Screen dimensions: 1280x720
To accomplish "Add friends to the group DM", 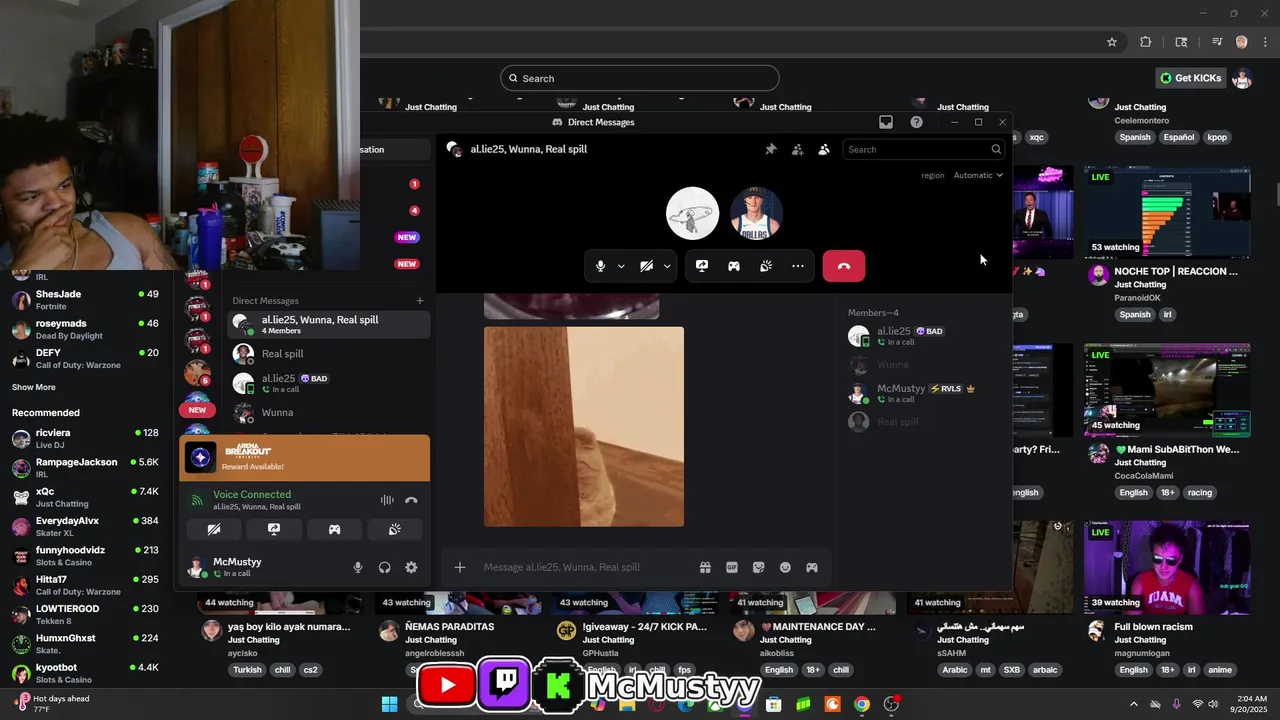I will 797,149.
